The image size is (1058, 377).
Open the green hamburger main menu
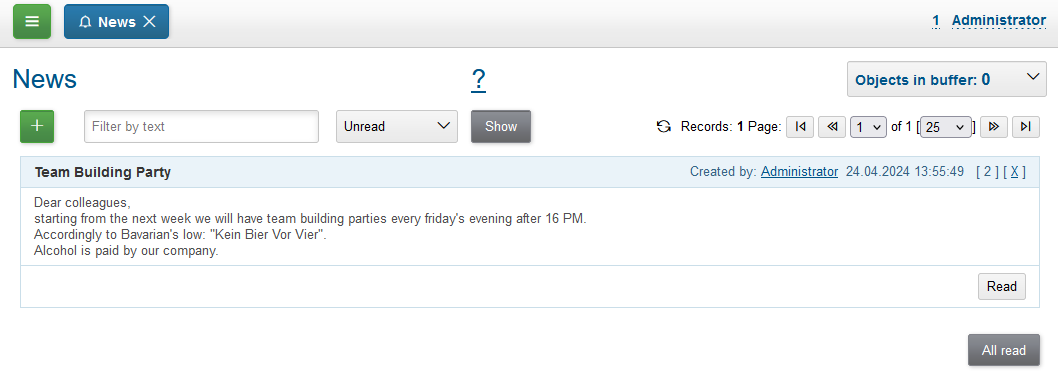click(32, 22)
